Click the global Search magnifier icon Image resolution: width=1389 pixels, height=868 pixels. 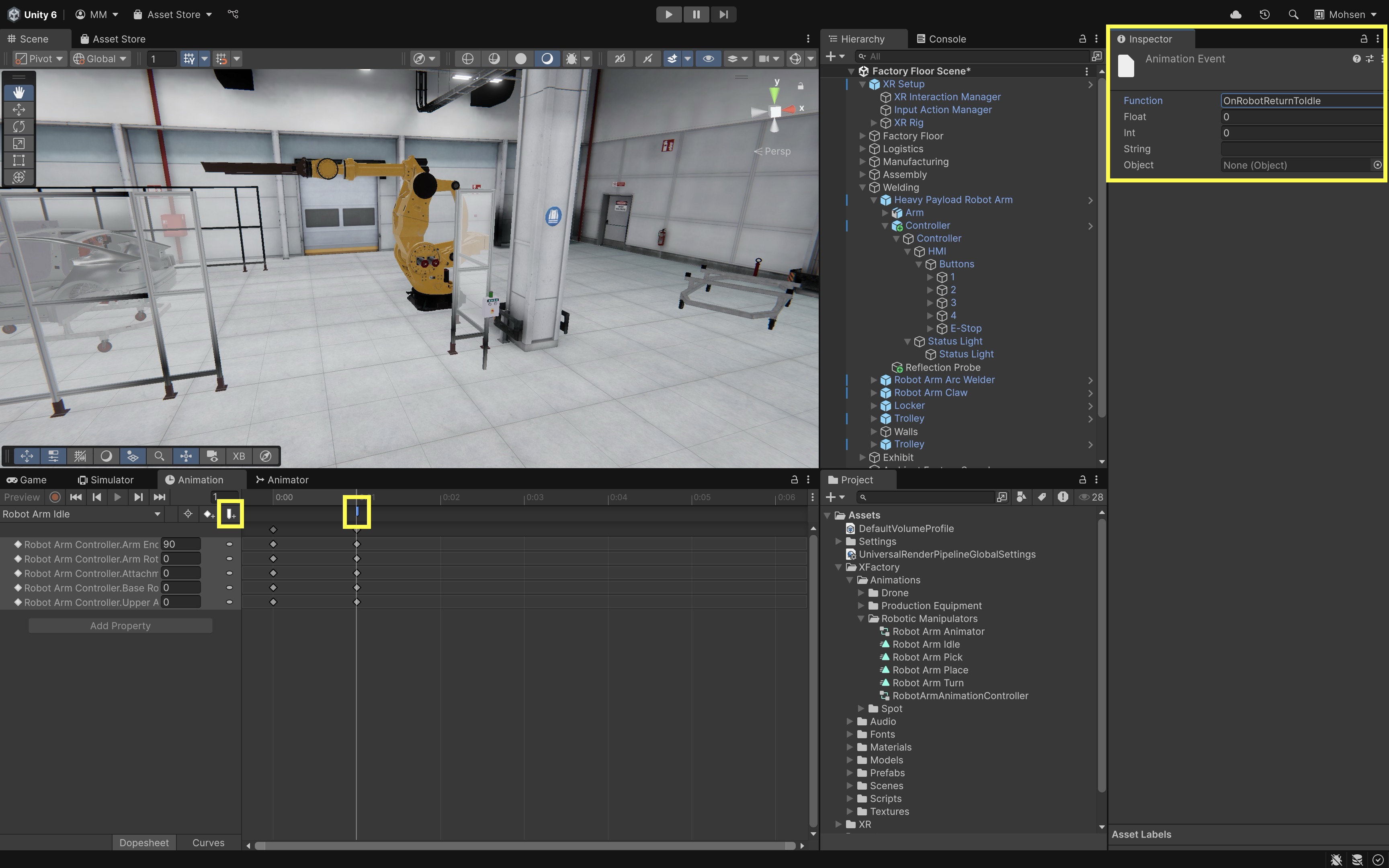tap(1293, 14)
